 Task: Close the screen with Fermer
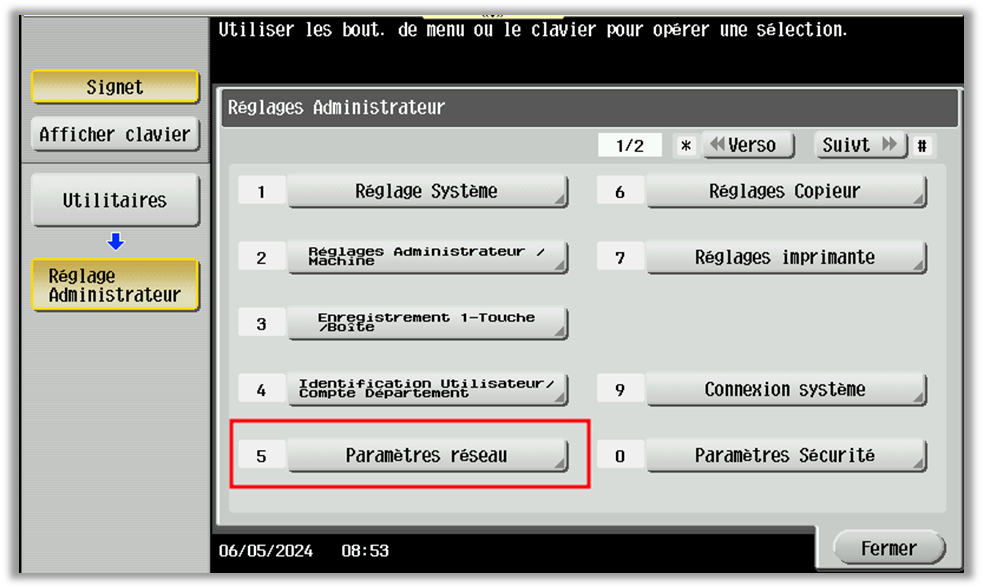888,547
